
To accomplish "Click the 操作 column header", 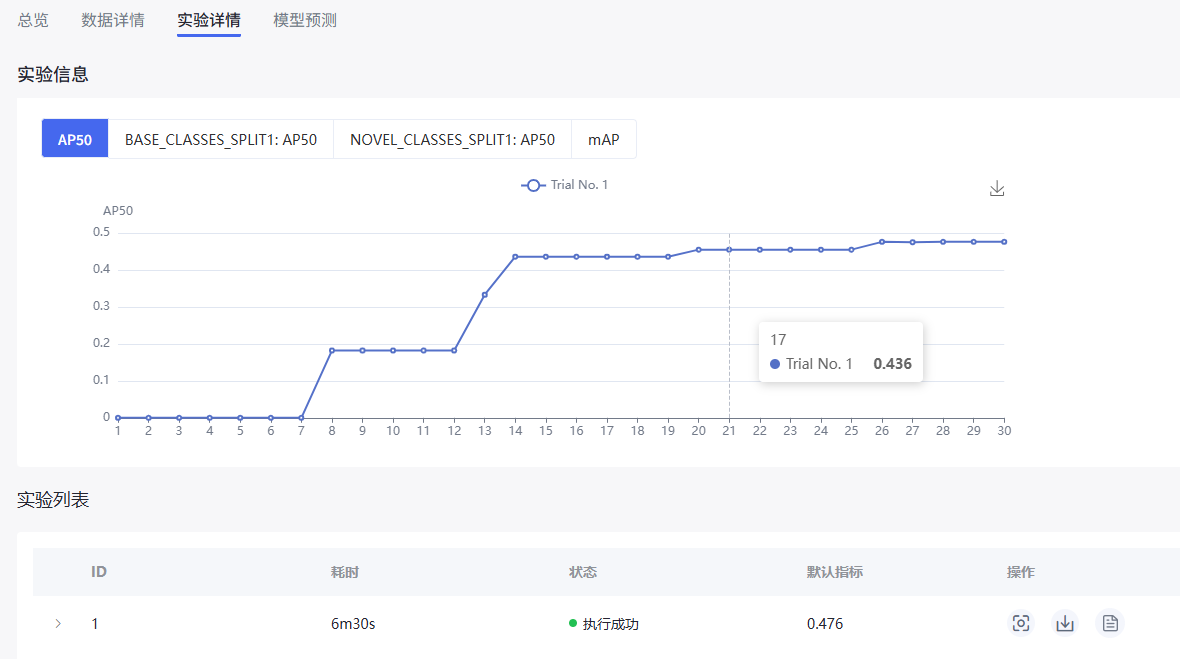I will click(x=1020, y=572).
